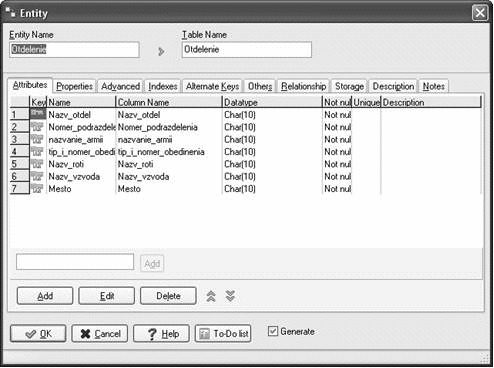Switch to the Notes tab
This screenshot has height=368, width=494.
tap(434, 86)
